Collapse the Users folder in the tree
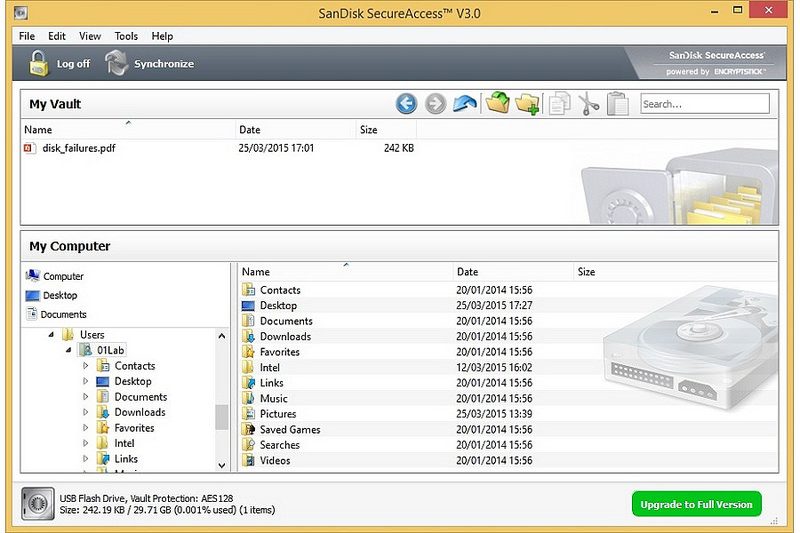The width and height of the screenshot is (800, 533). (52, 335)
